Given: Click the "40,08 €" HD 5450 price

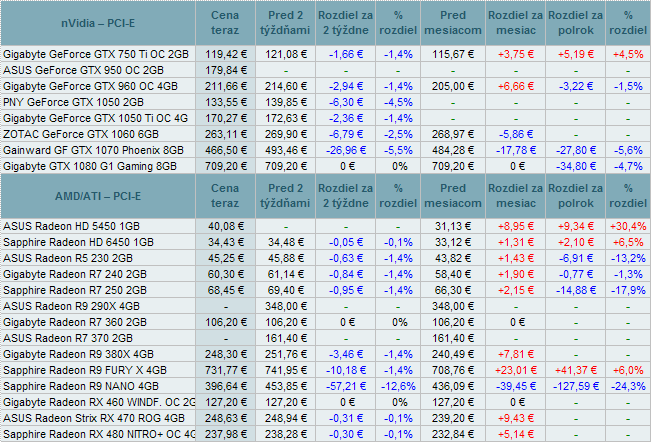Looking at the screenshot, I should click(x=225, y=226).
